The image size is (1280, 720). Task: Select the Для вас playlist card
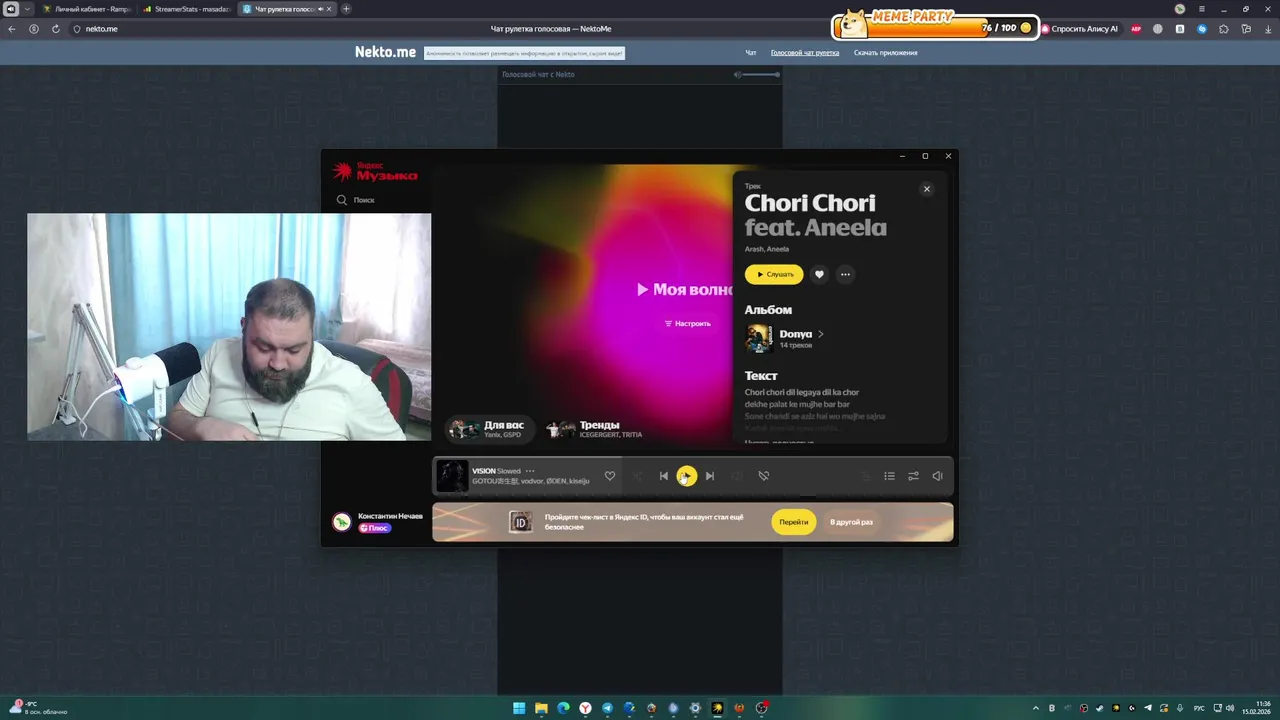(x=490, y=429)
